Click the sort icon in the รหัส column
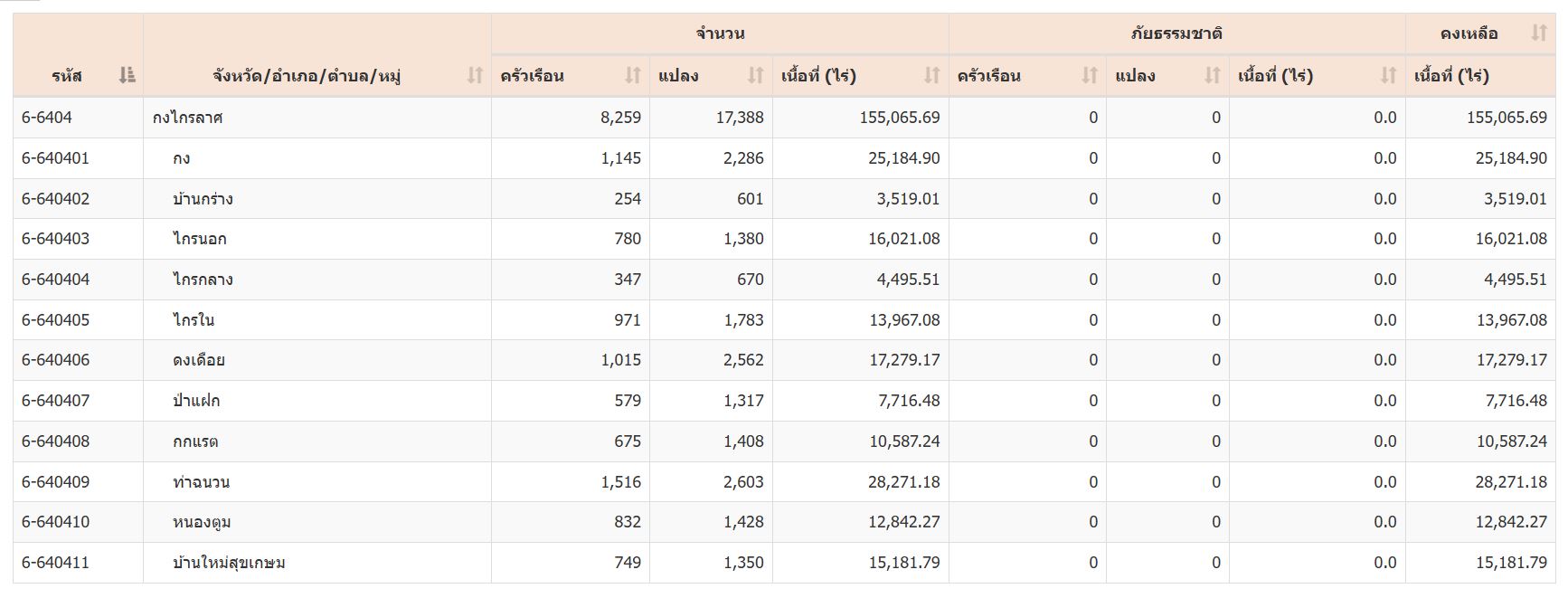1568x598 pixels. coord(127,75)
